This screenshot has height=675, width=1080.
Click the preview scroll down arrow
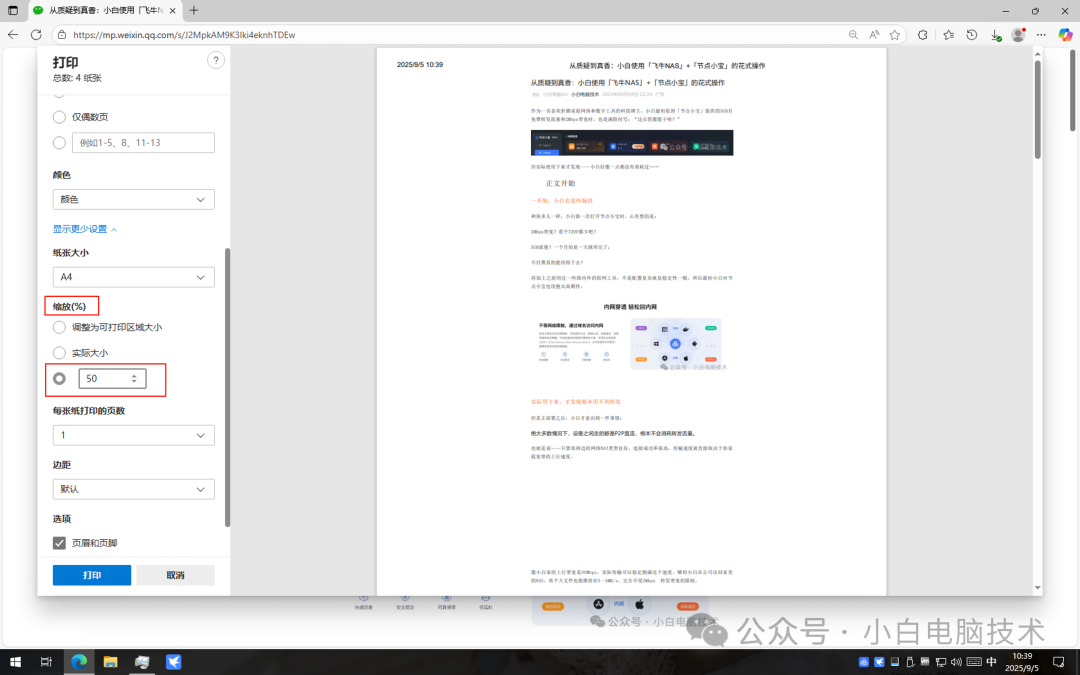coord(1038,588)
